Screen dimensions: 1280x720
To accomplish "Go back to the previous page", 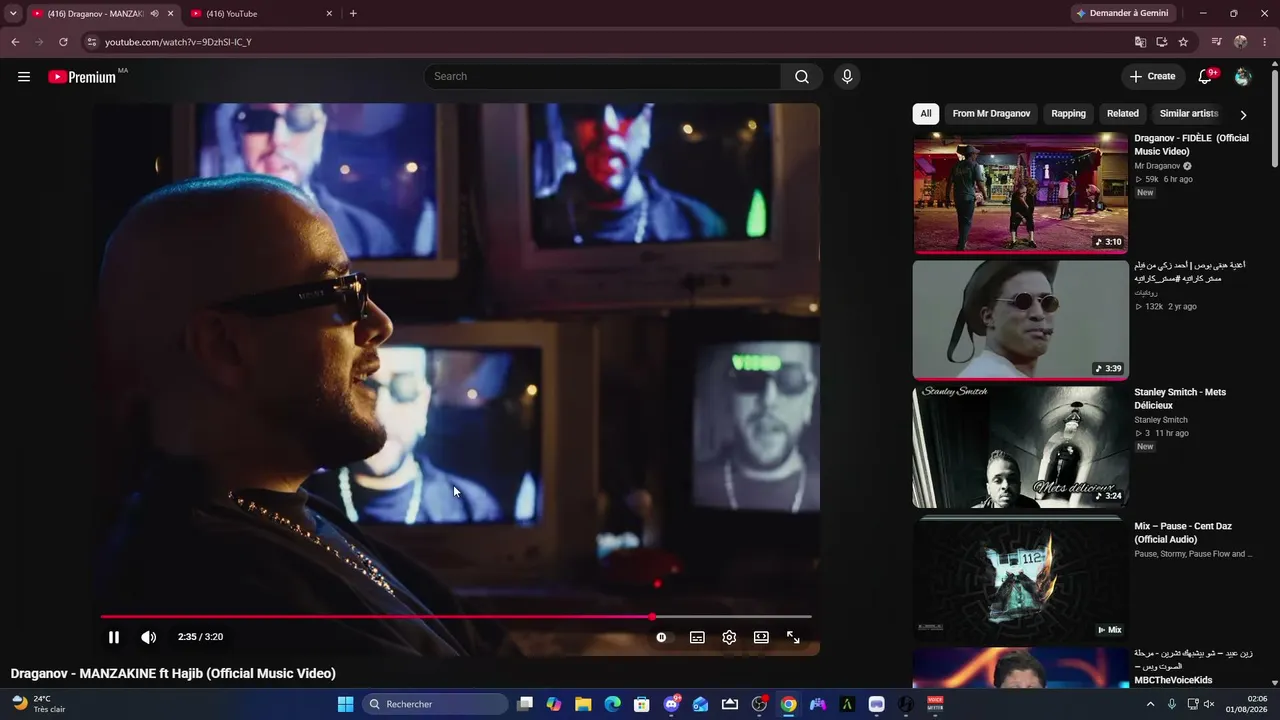I will [x=15, y=42].
